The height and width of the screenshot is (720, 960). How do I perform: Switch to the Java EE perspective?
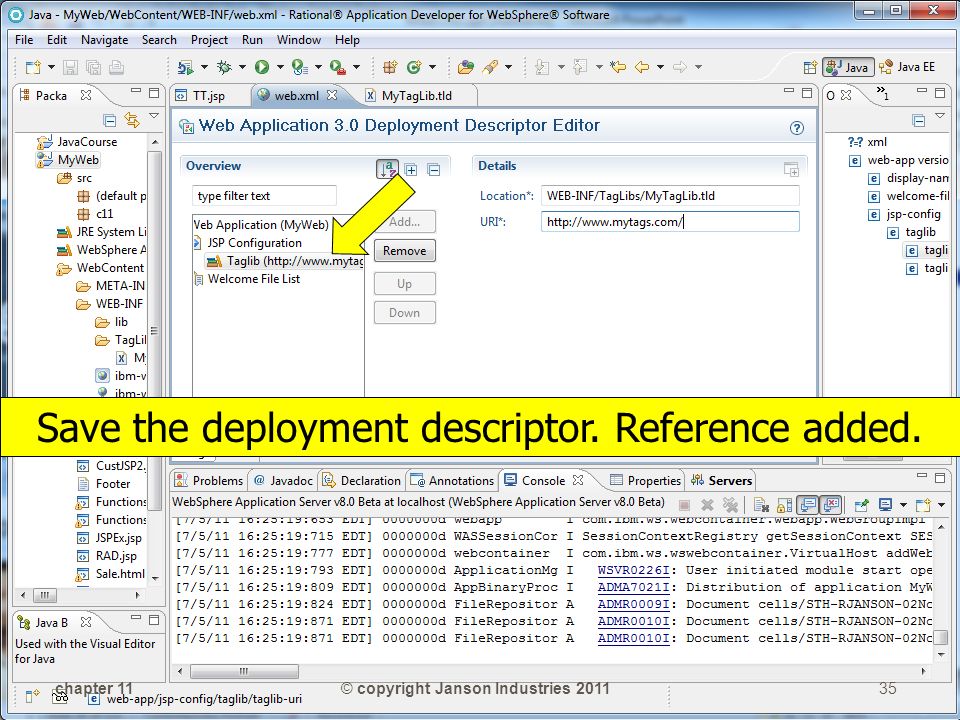click(908, 67)
